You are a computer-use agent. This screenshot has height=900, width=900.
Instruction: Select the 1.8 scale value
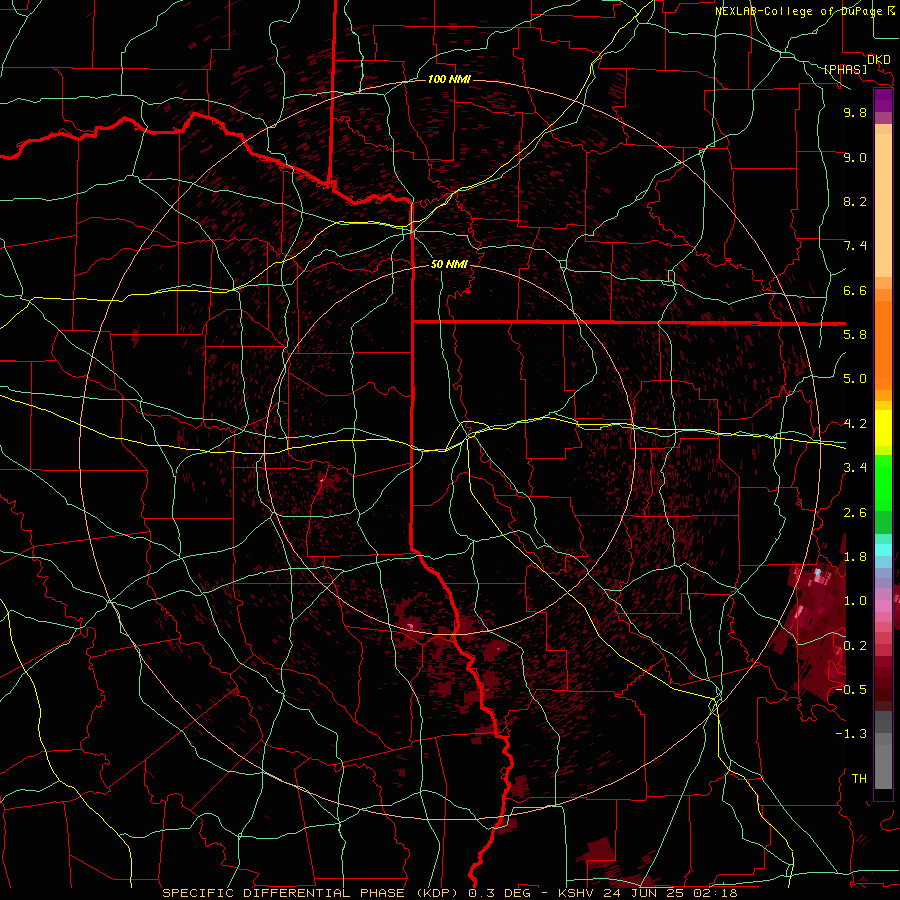(x=855, y=557)
